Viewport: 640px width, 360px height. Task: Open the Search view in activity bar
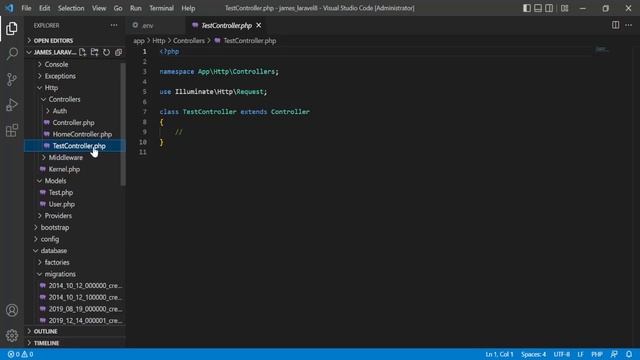click(12, 54)
